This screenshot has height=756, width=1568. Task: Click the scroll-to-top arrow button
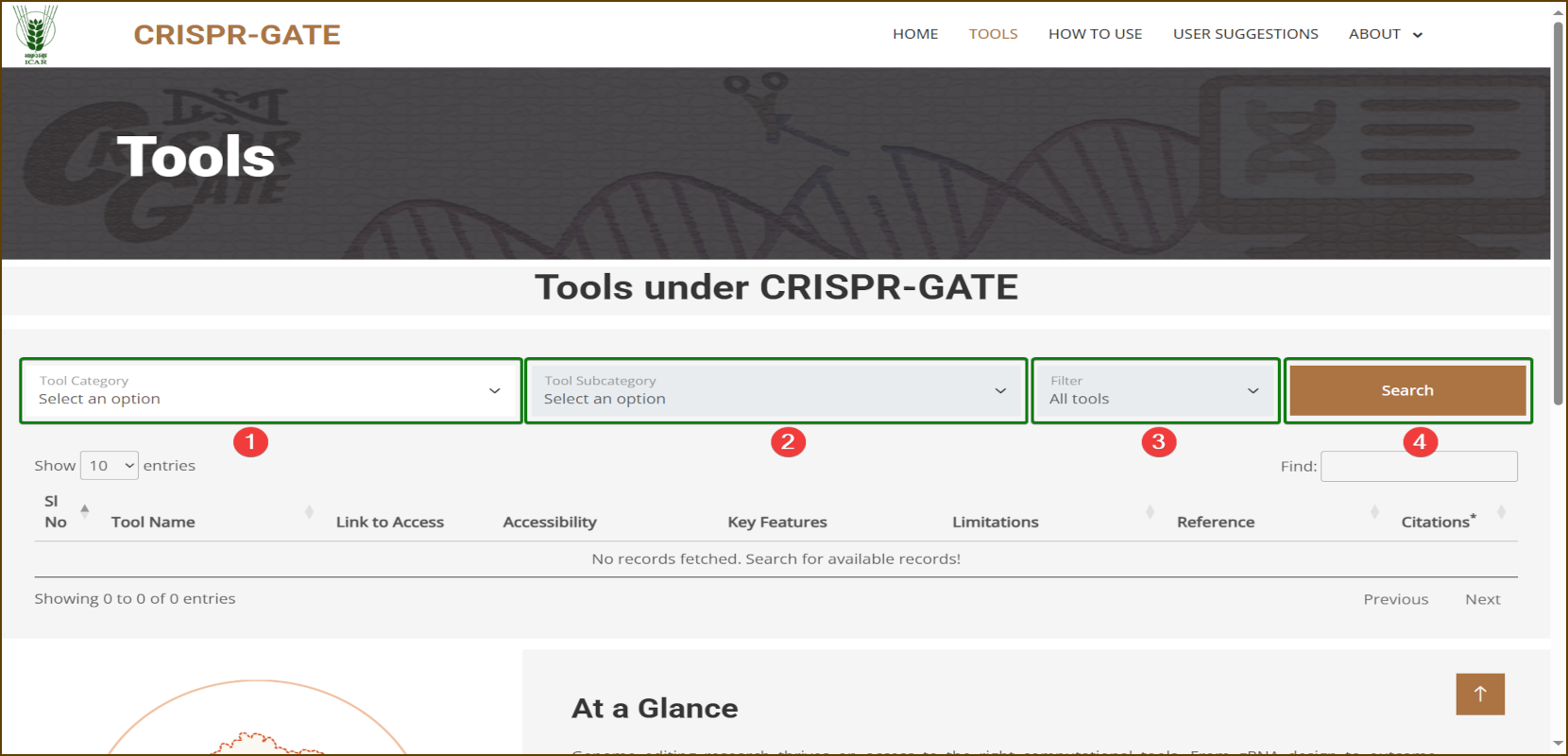(x=1479, y=695)
